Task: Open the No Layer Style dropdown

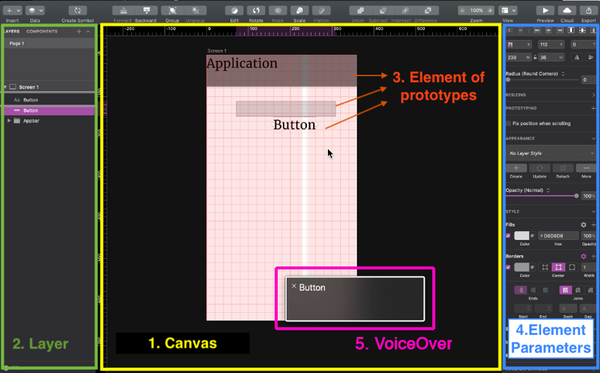Action: (x=551, y=153)
